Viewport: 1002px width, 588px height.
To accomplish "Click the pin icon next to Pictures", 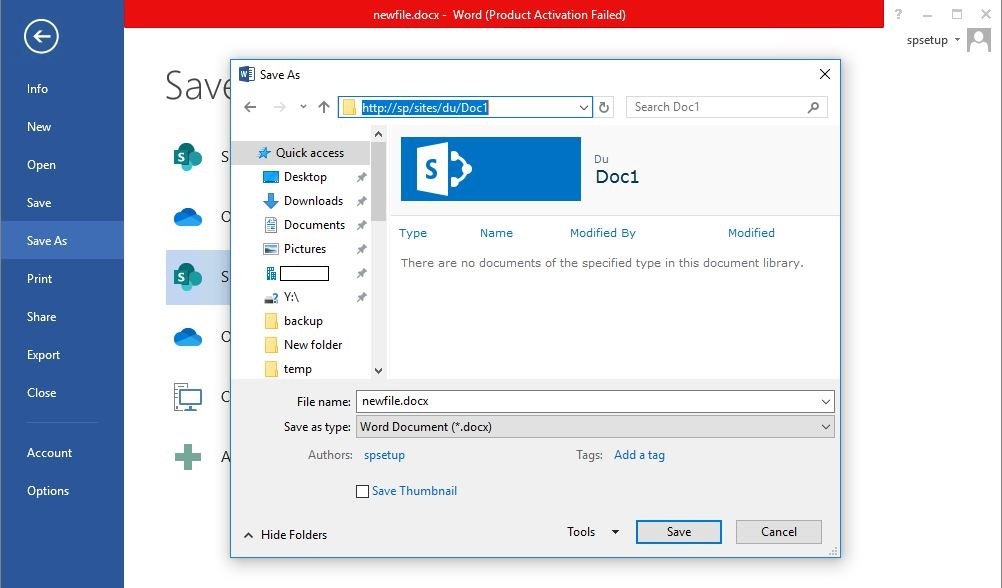I will (x=362, y=249).
